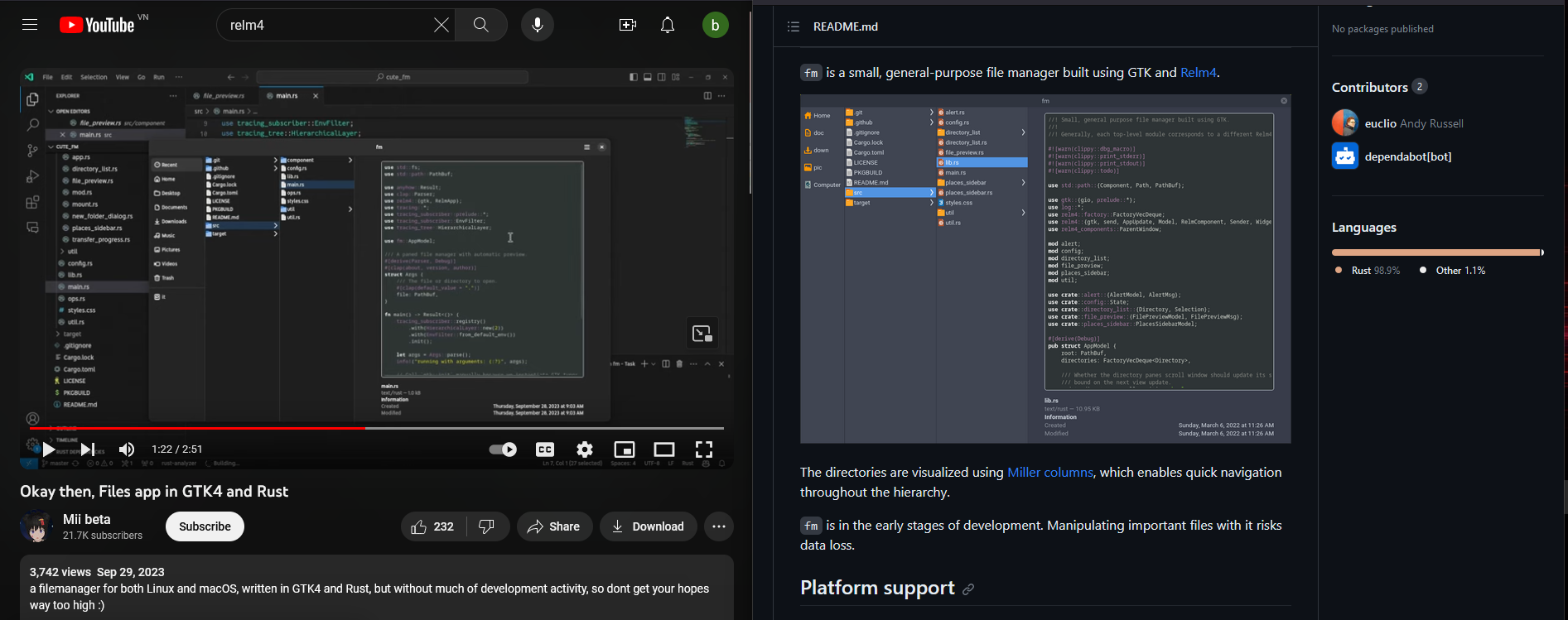Expand the video description box

coord(377,588)
